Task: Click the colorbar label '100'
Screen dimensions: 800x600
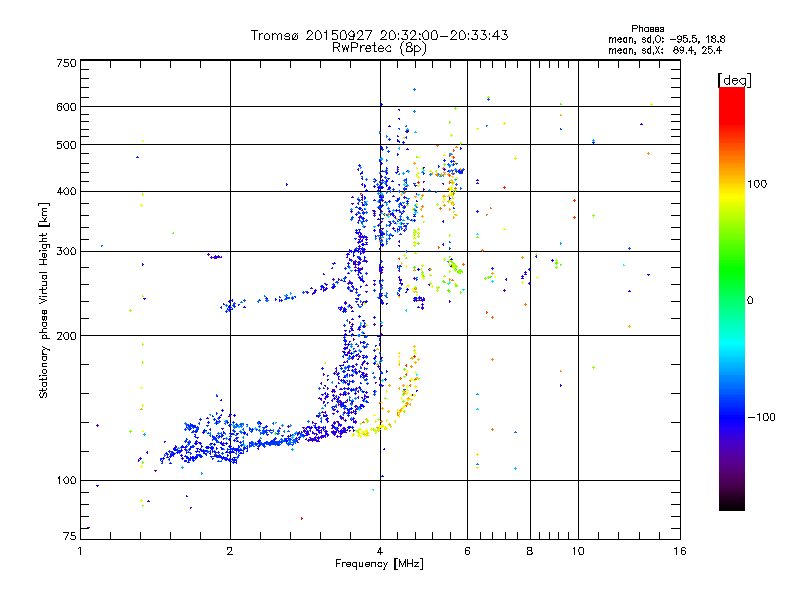Action: click(x=757, y=184)
